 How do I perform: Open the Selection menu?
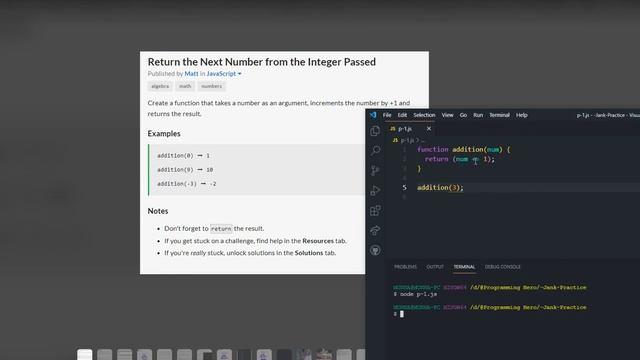pyautogui.click(x=424, y=115)
